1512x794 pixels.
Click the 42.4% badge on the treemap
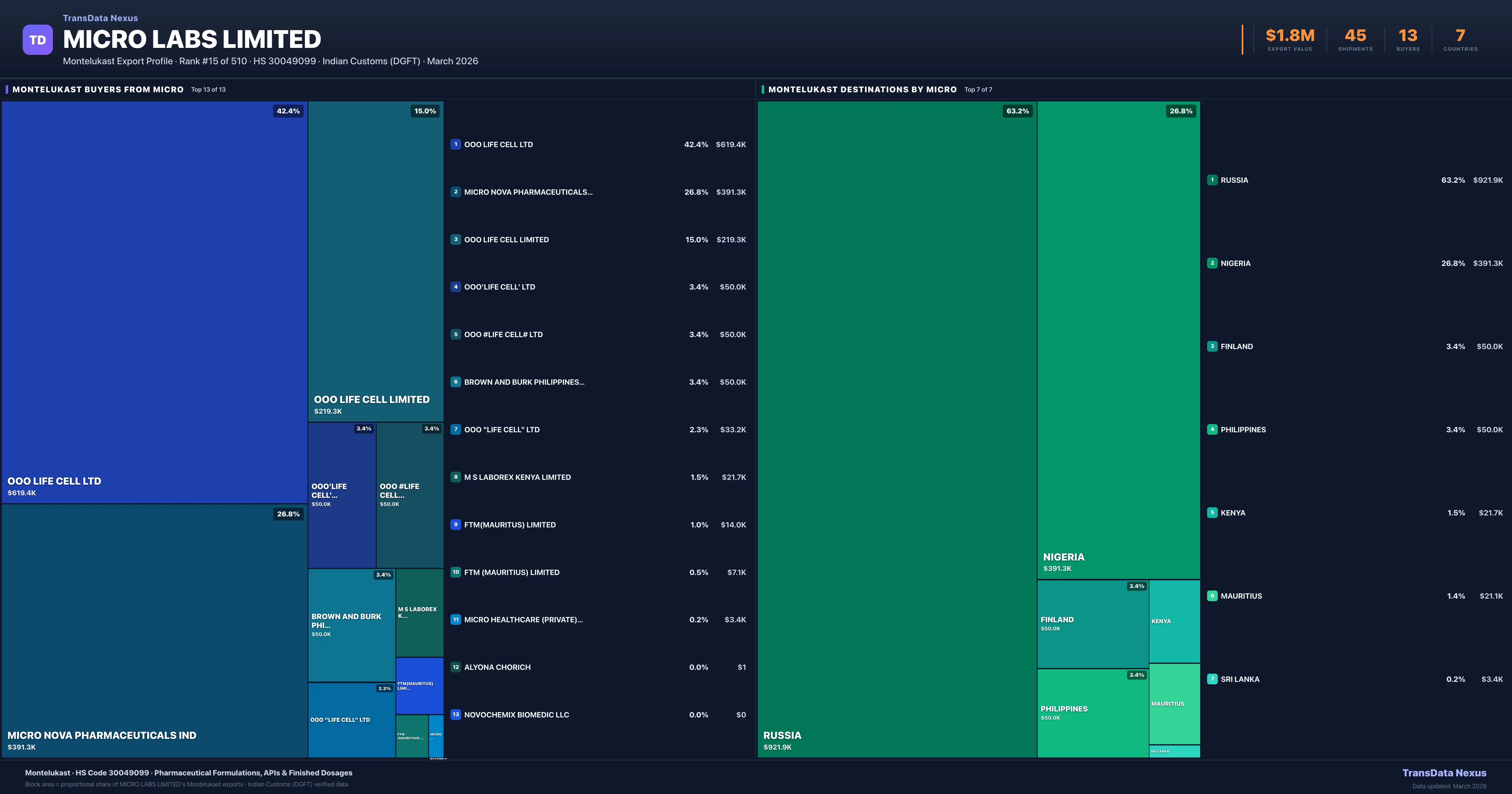(x=288, y=111)
